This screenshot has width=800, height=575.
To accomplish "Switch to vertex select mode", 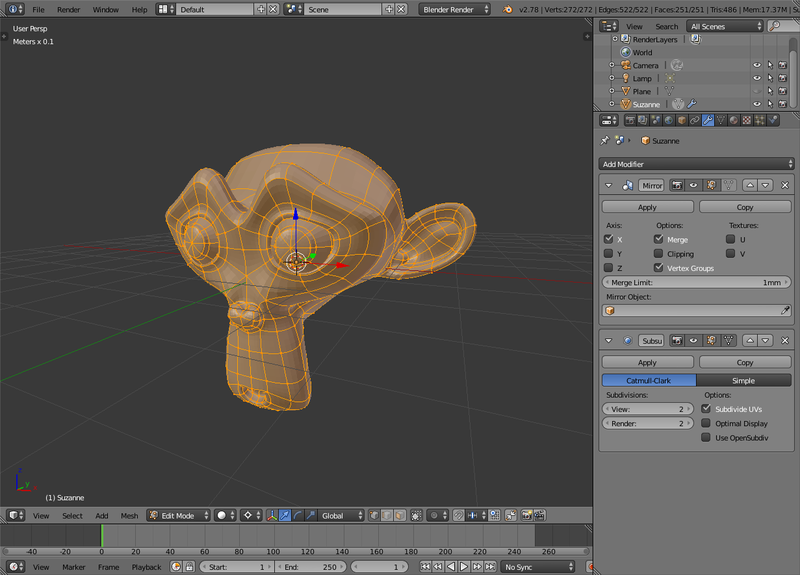I will pos(374,515).
